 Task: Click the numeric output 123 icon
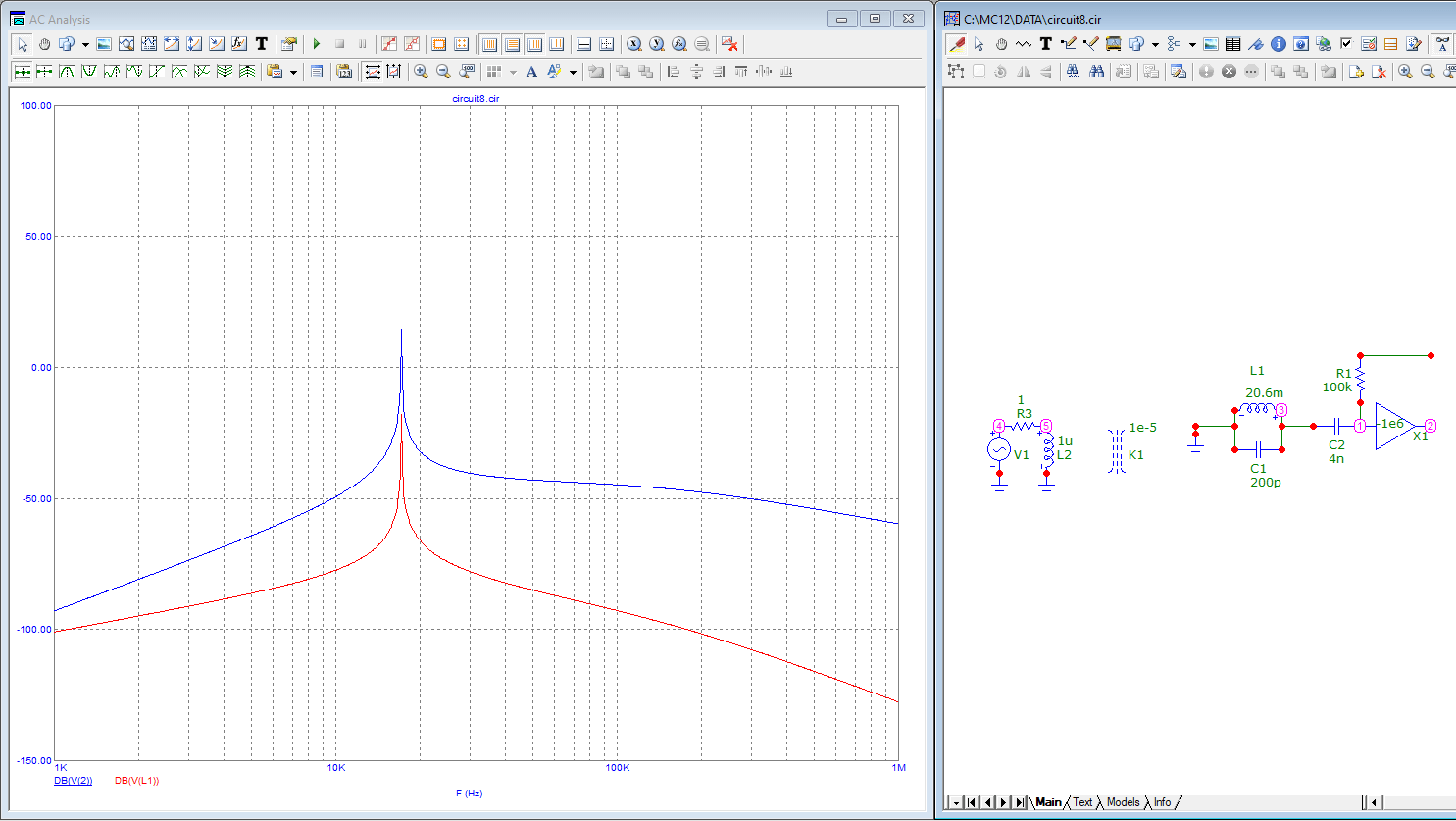pyautogui.click(x=344, y=72)
